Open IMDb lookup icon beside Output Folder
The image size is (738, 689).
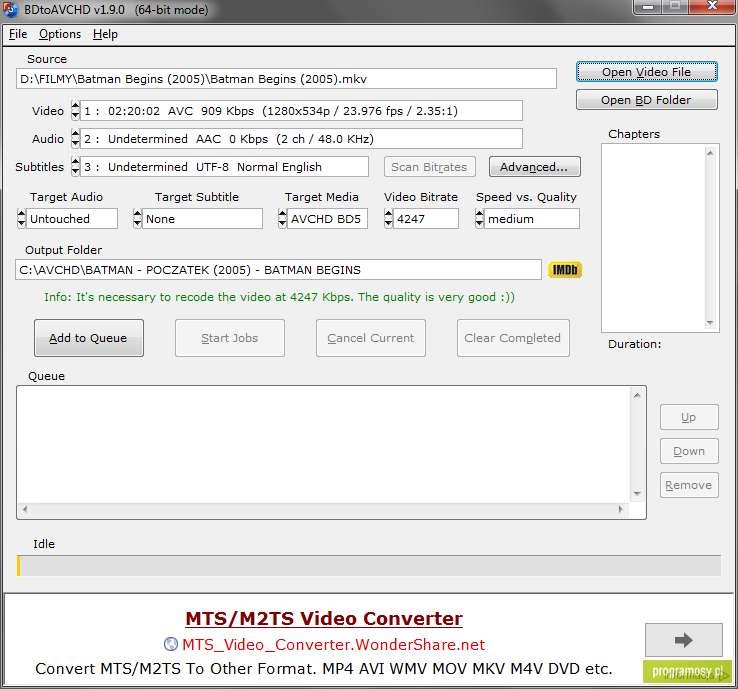click(x=565, y=270)
